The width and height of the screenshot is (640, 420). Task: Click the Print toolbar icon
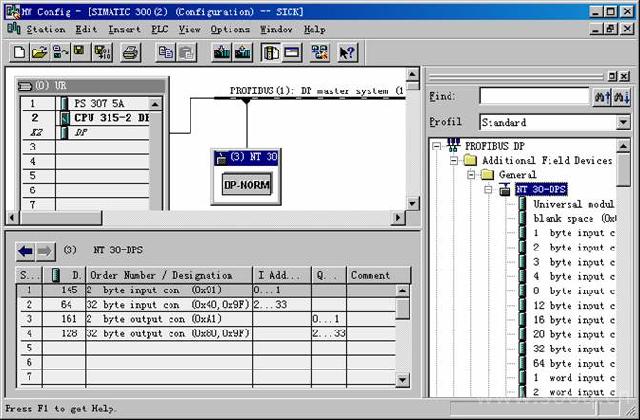pyautogui.click(x=130, y=52)
